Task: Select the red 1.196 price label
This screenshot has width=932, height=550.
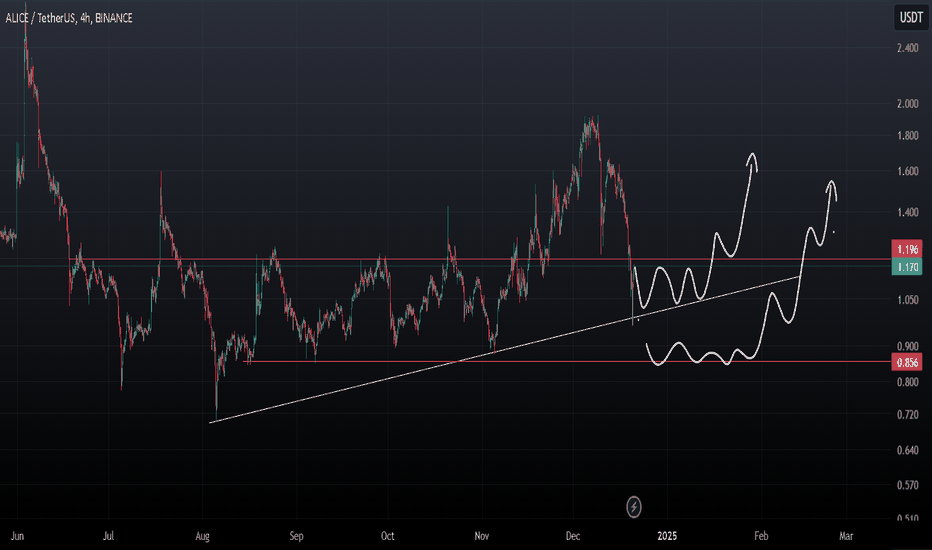Action: pos(907,249)
